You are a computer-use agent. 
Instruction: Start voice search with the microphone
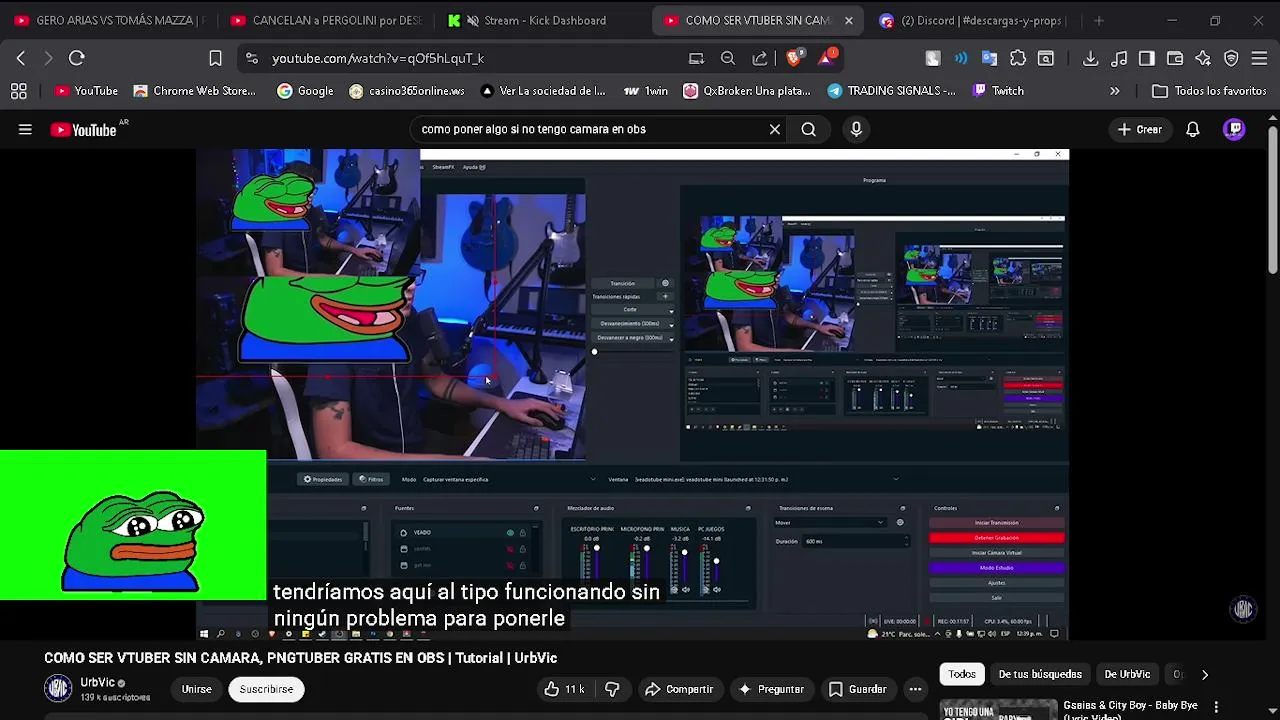pyautogui.click(x=856, y=129)
